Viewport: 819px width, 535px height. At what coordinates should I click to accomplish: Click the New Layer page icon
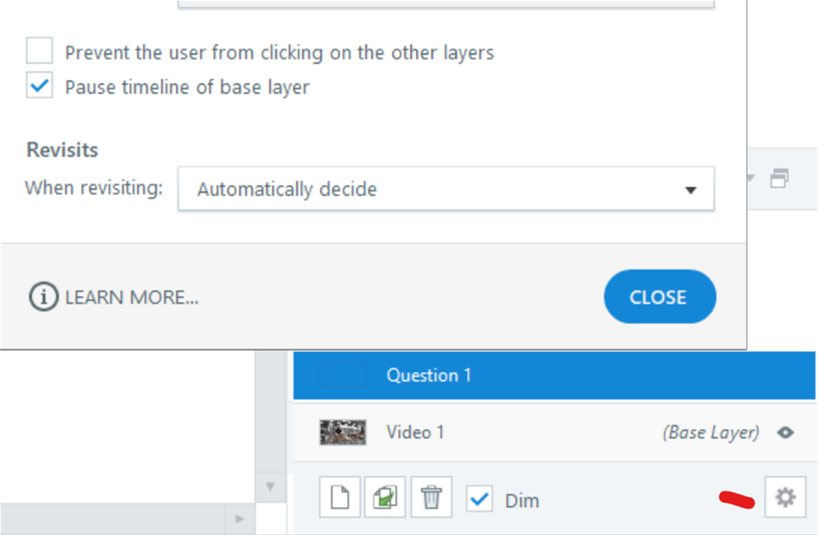tap(340, 497)
